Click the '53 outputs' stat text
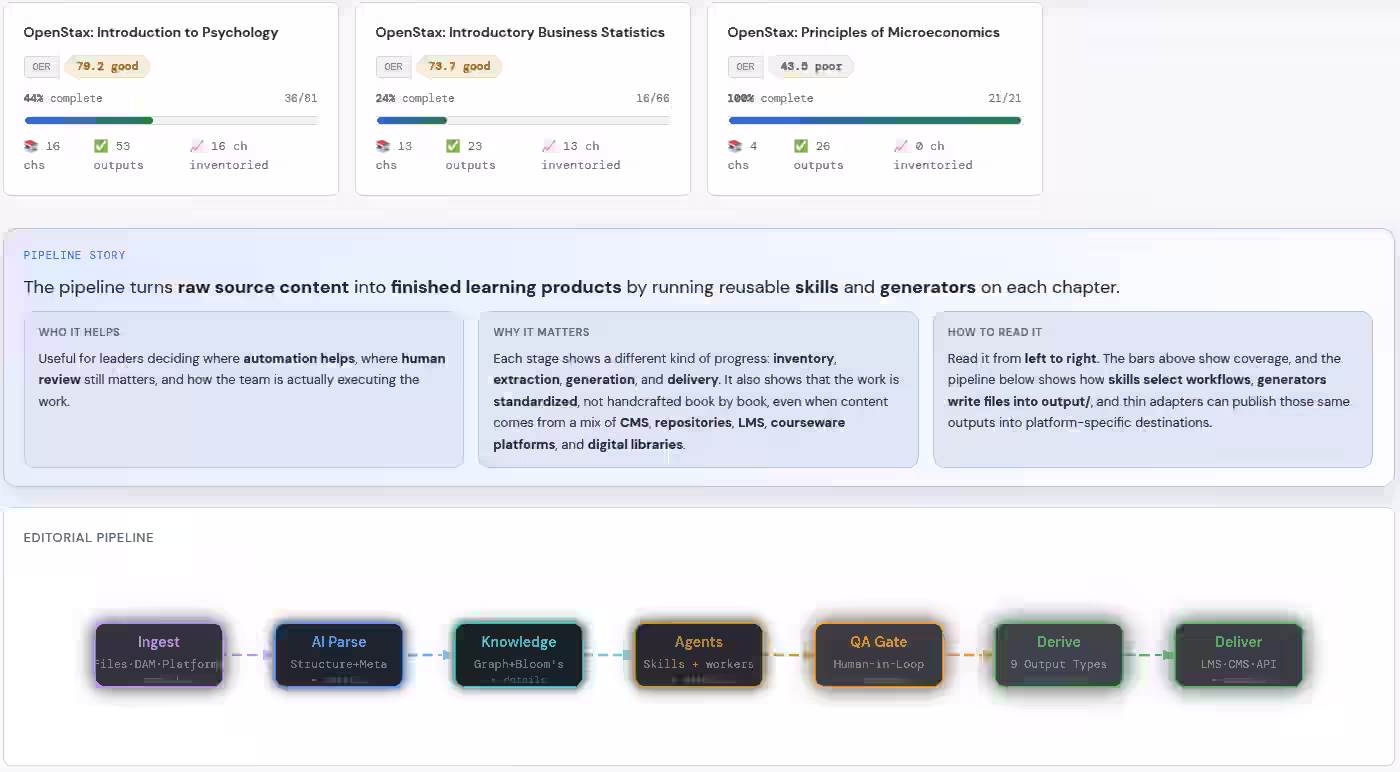 pos(119,155)
